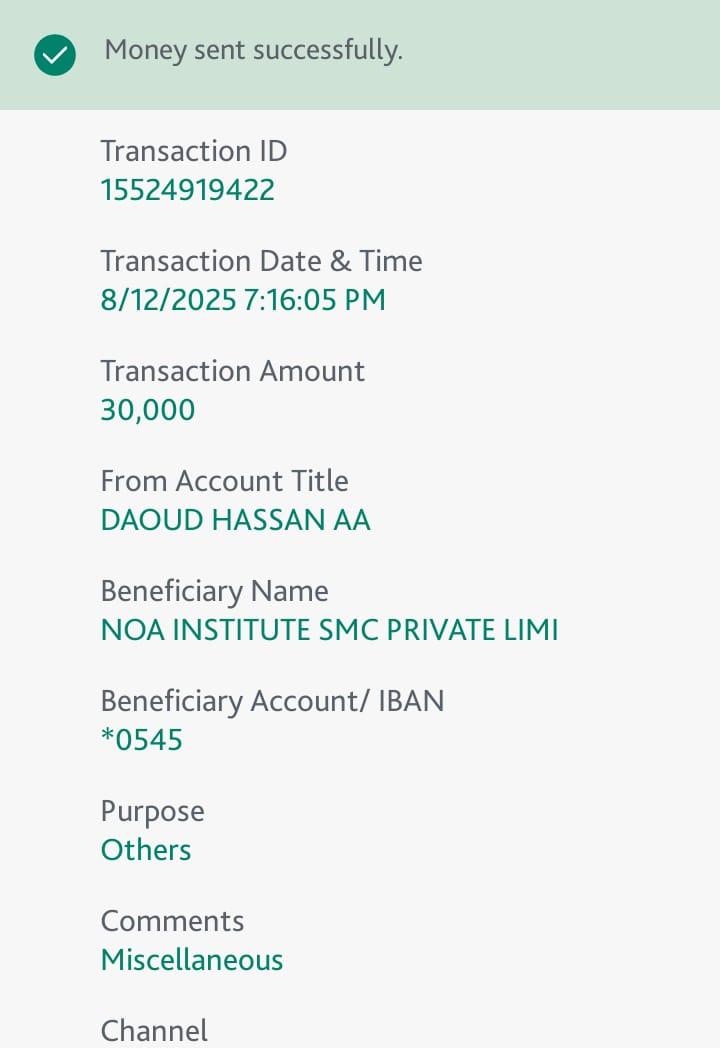Image resolution: width=720 pixels, height=1048 pixels.
Task: Select the Transaction ID label
Action: pos(193,151)
